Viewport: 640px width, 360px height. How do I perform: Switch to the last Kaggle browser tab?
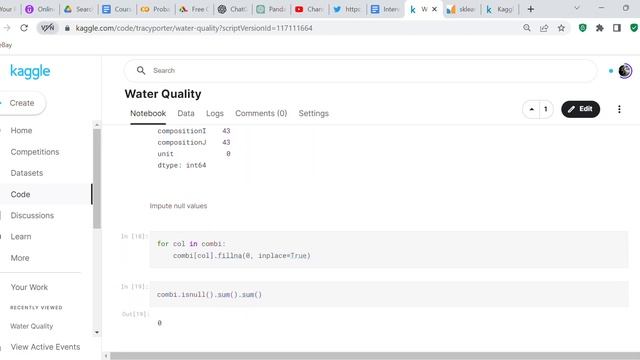point(499,9)
